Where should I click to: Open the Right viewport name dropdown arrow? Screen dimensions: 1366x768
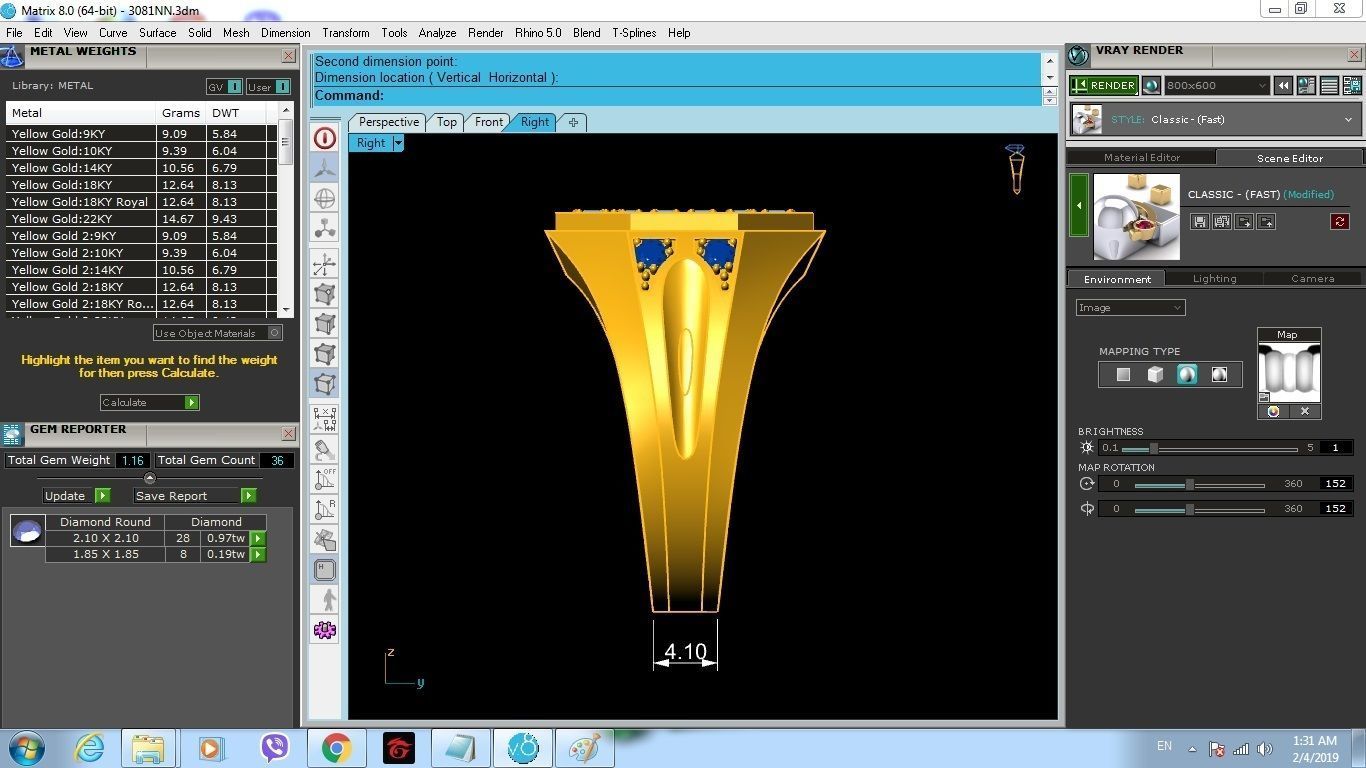click(x=398, y=143)
